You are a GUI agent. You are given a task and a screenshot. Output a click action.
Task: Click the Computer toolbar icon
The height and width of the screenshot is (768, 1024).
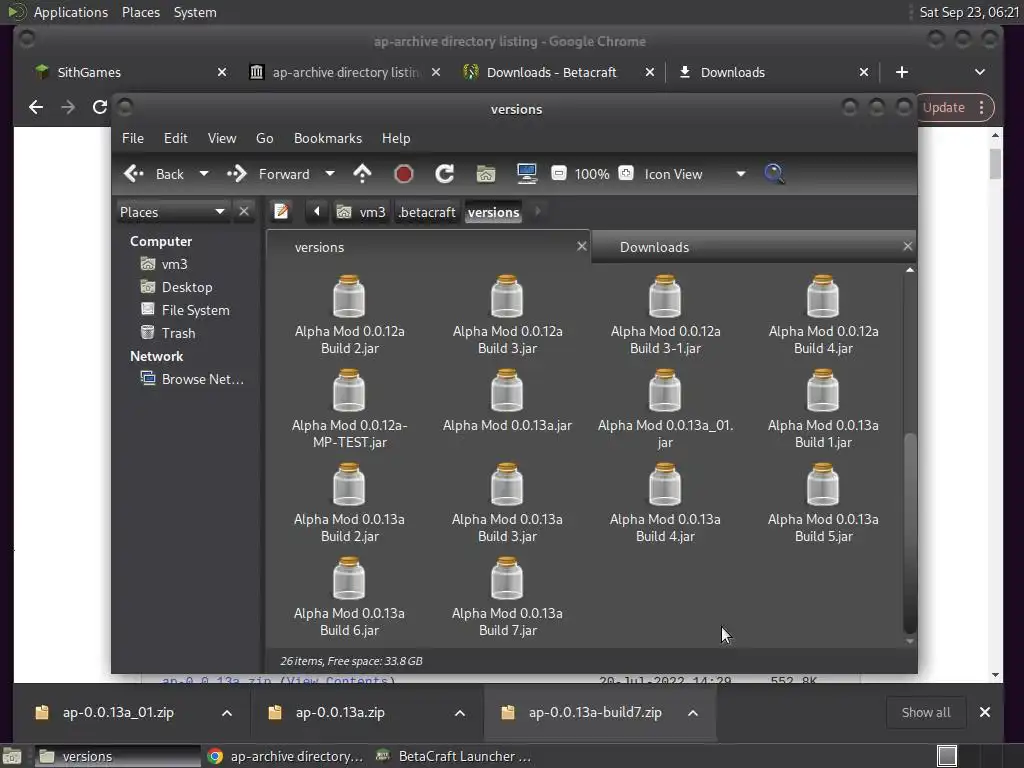tap(527, 174)
